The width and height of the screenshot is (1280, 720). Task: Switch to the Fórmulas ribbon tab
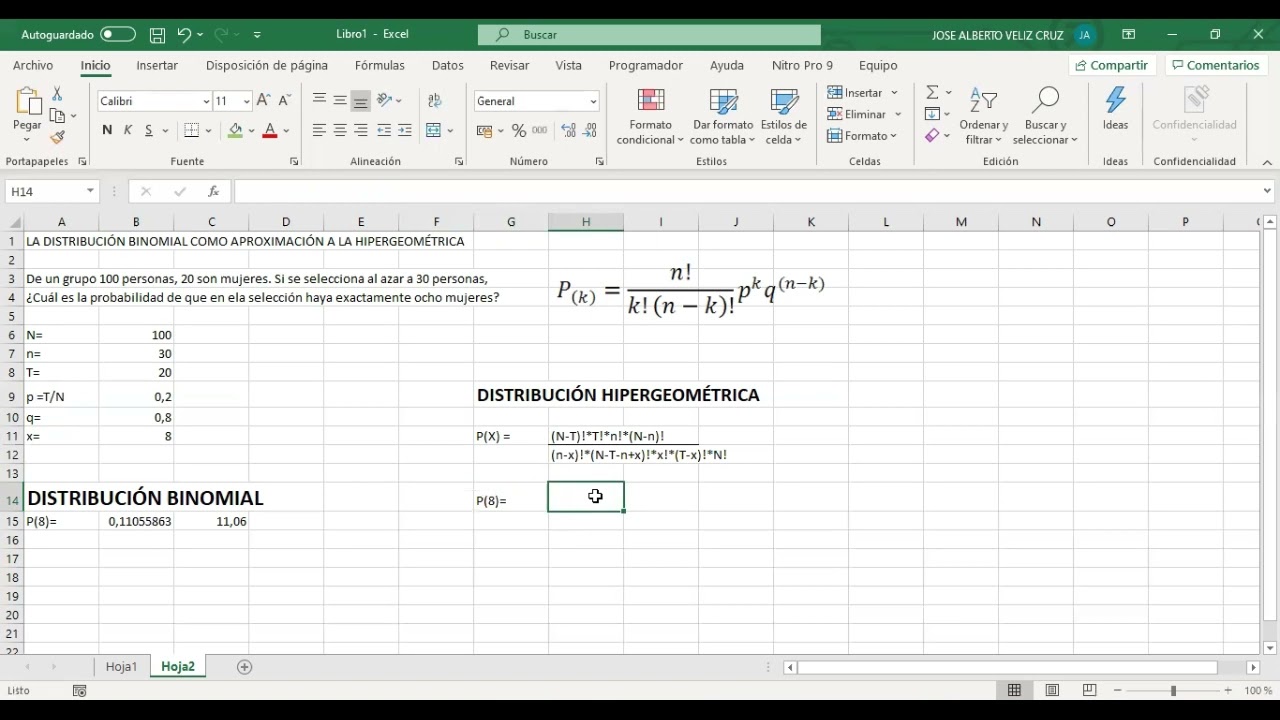click(379, 65)
